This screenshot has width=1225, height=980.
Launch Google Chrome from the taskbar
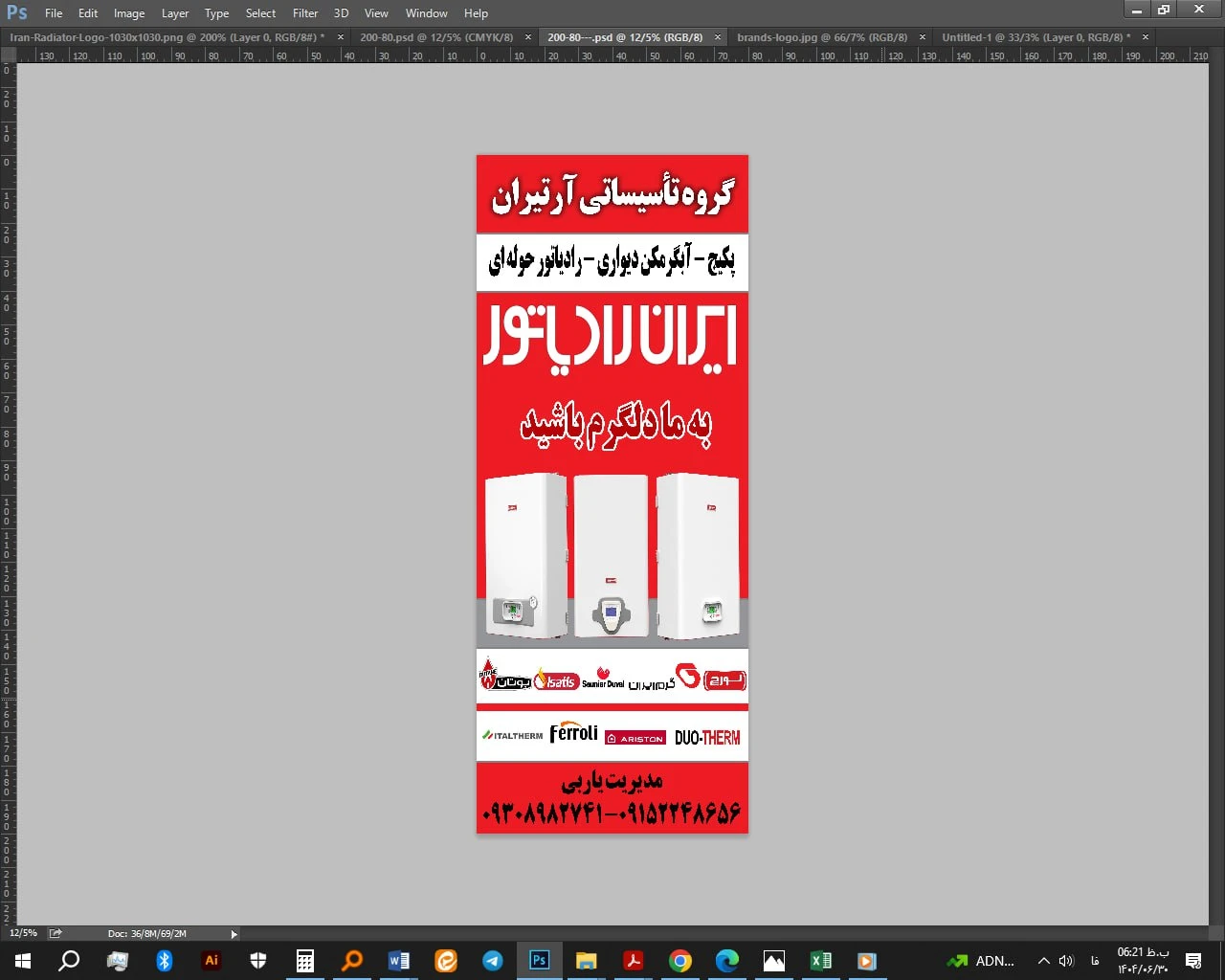pos(680,961)
